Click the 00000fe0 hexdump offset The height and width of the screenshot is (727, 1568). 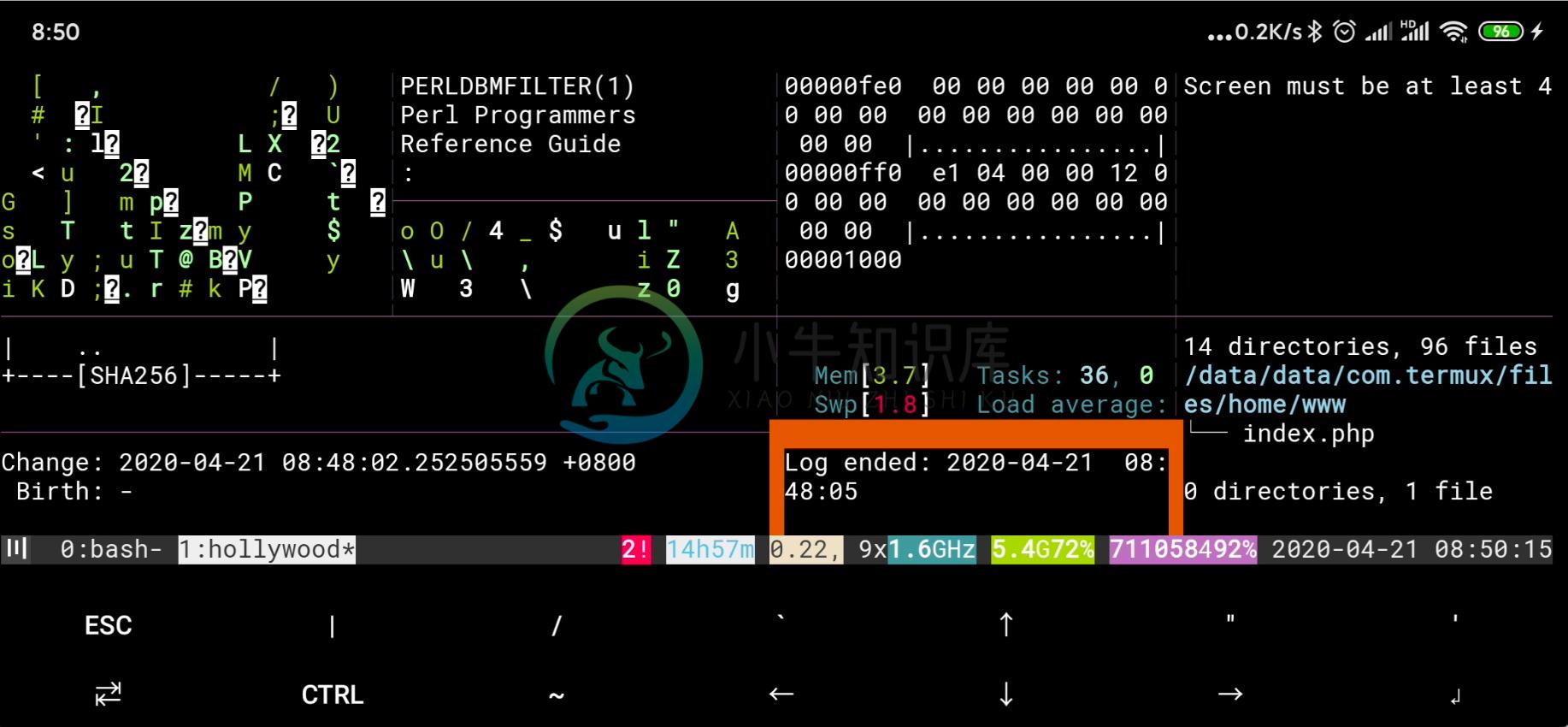pos(843,86)
